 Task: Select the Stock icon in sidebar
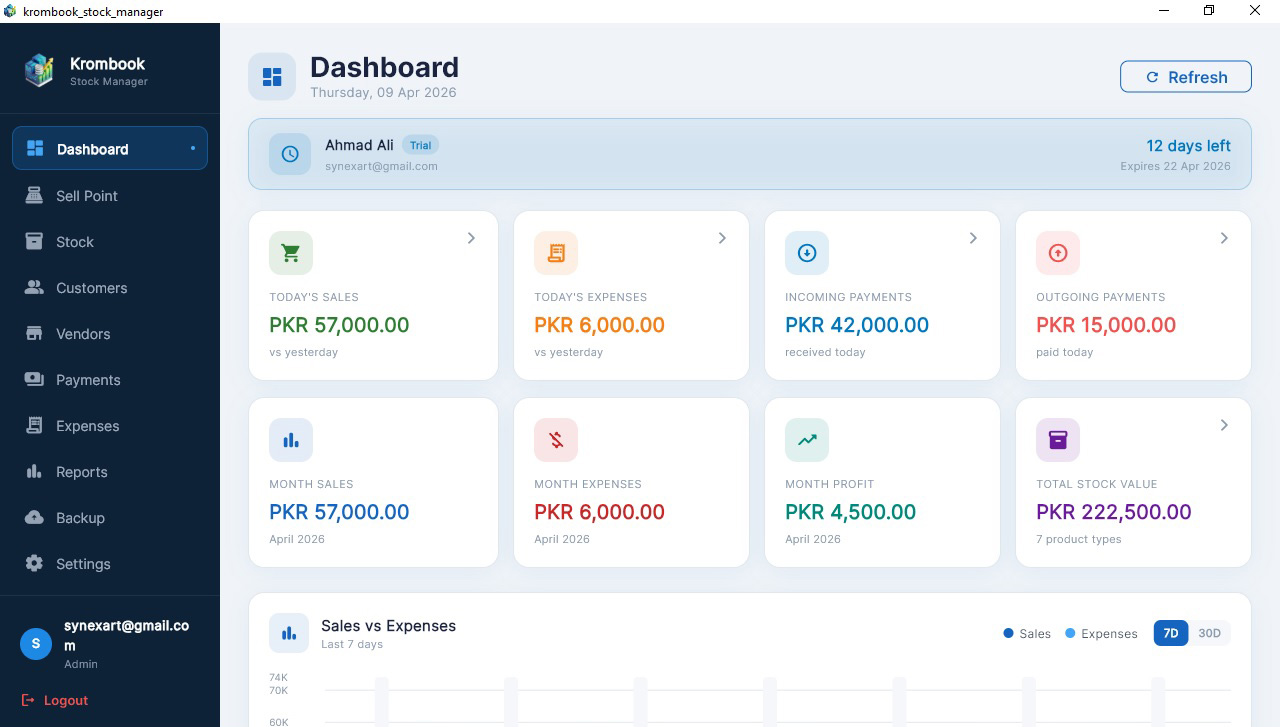pos(36,242)
